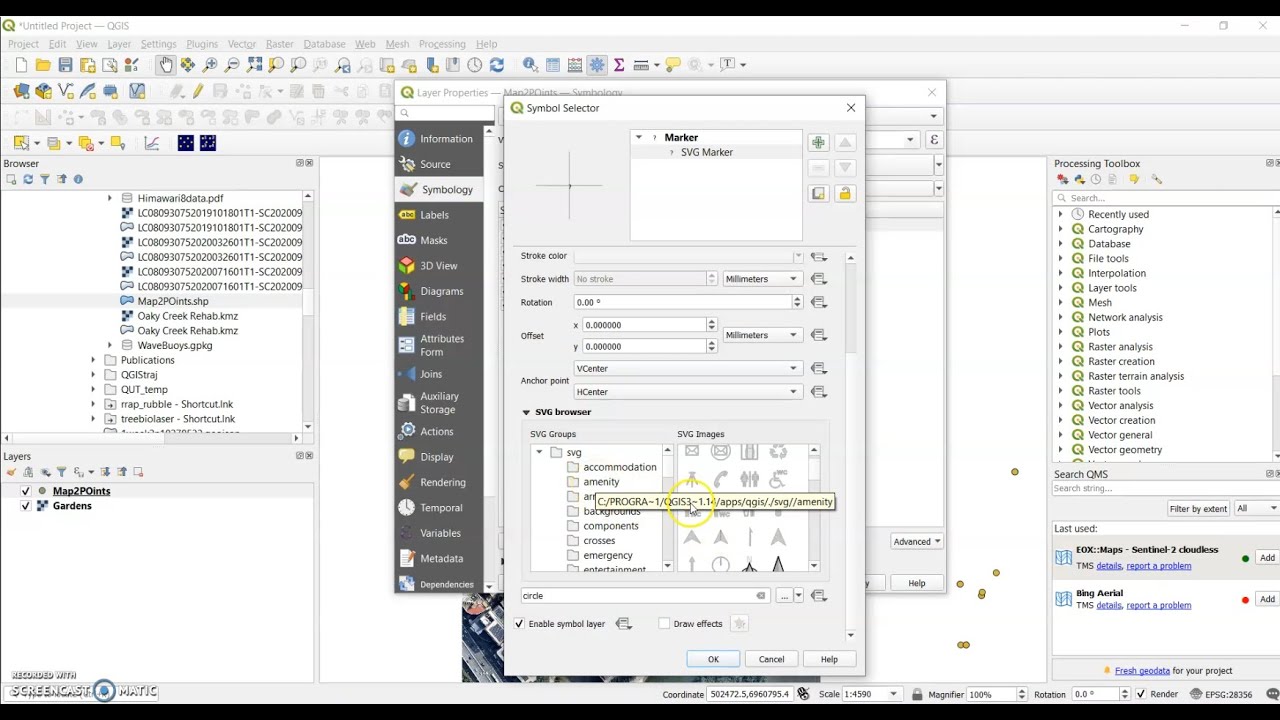Open Information page in Layer Properties

click(x=439, y=139)
